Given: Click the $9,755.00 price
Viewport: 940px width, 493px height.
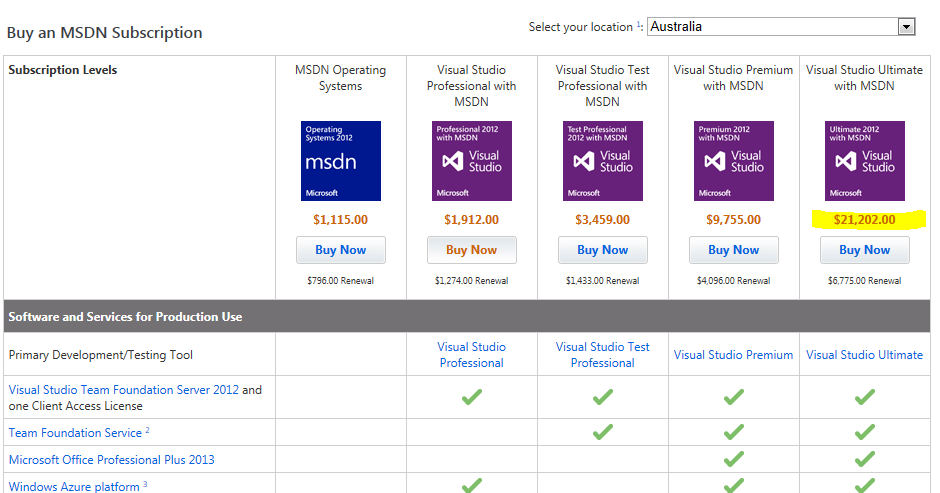Looking at the screenshot, I should 734,220.
